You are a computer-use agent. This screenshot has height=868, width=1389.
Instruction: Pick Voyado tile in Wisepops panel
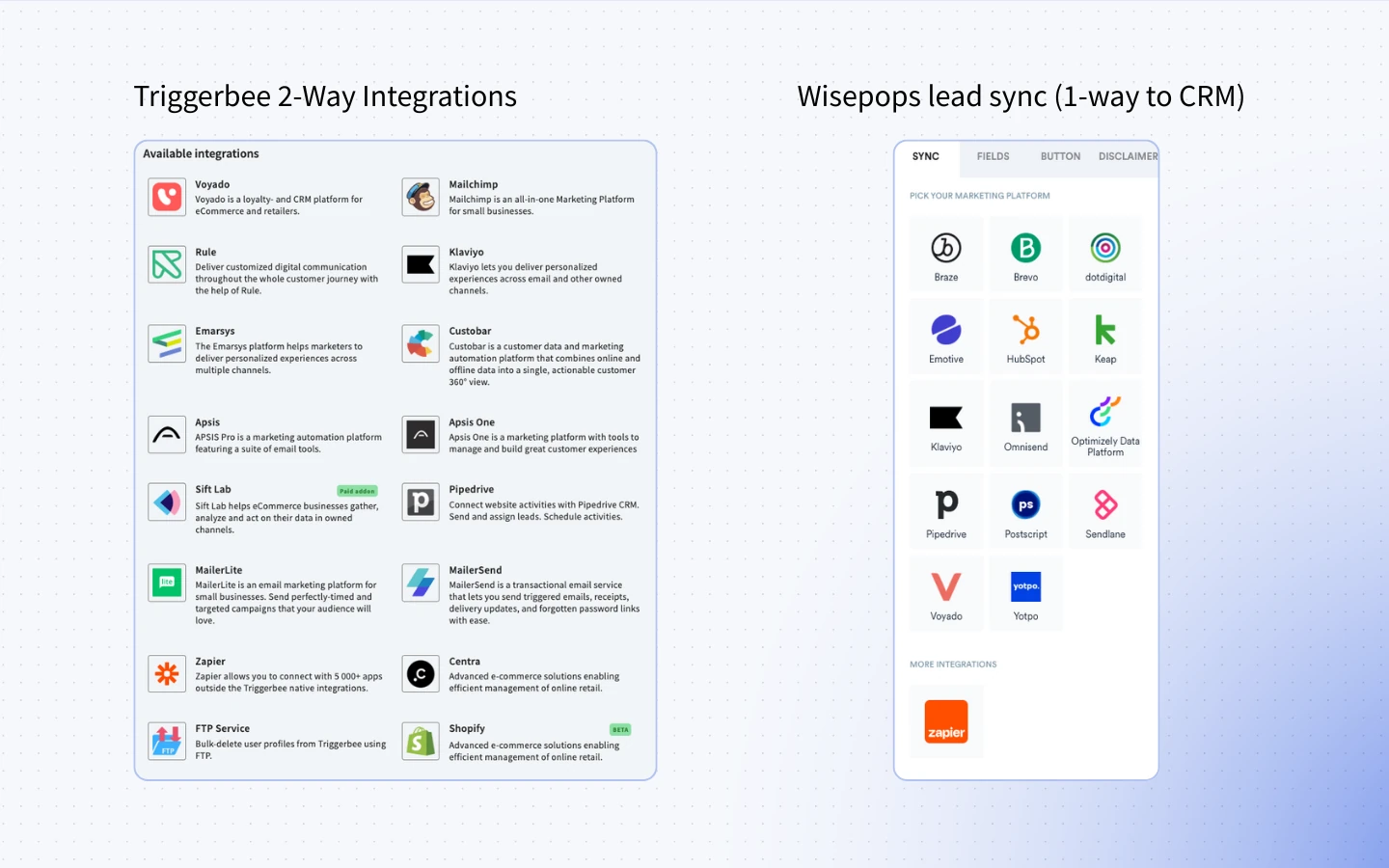pos(946,594)
